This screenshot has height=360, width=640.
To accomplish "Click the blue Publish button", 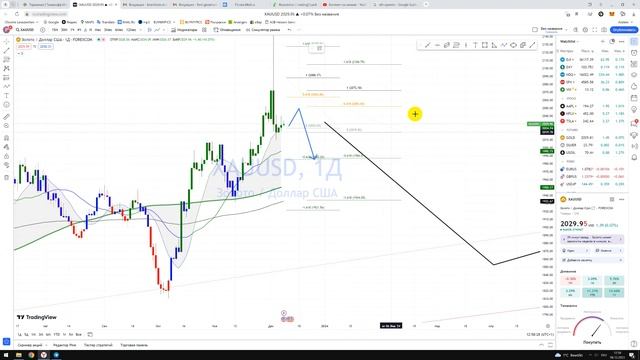I will (x=624, y=30).
